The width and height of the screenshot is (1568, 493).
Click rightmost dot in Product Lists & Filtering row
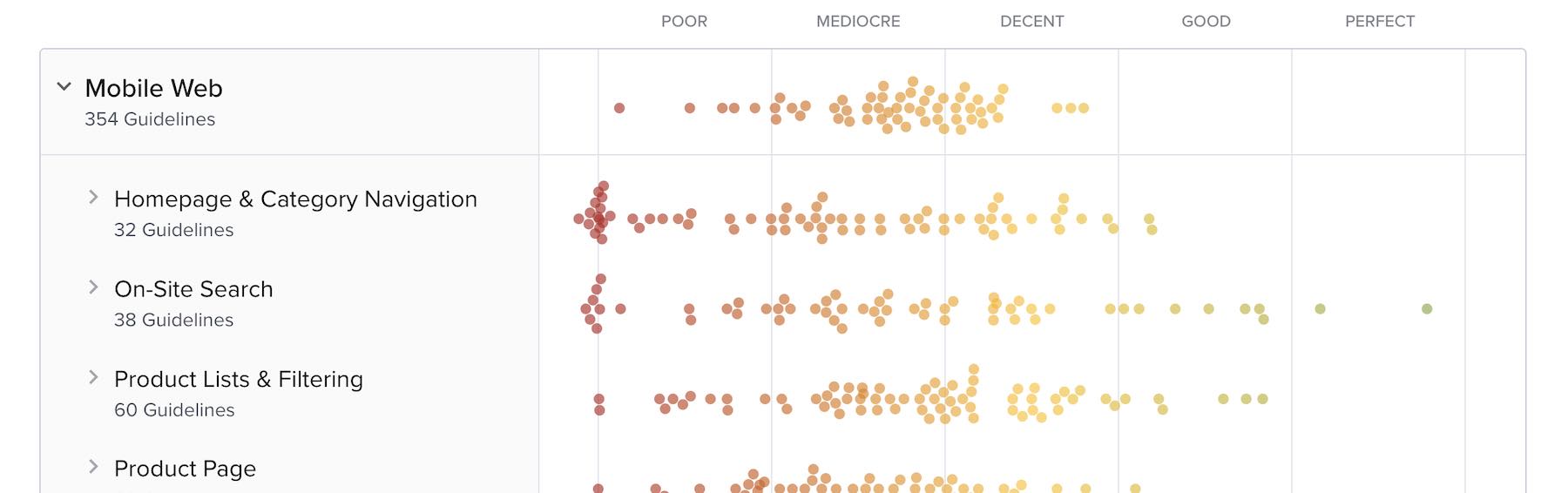coord(1262,399)
